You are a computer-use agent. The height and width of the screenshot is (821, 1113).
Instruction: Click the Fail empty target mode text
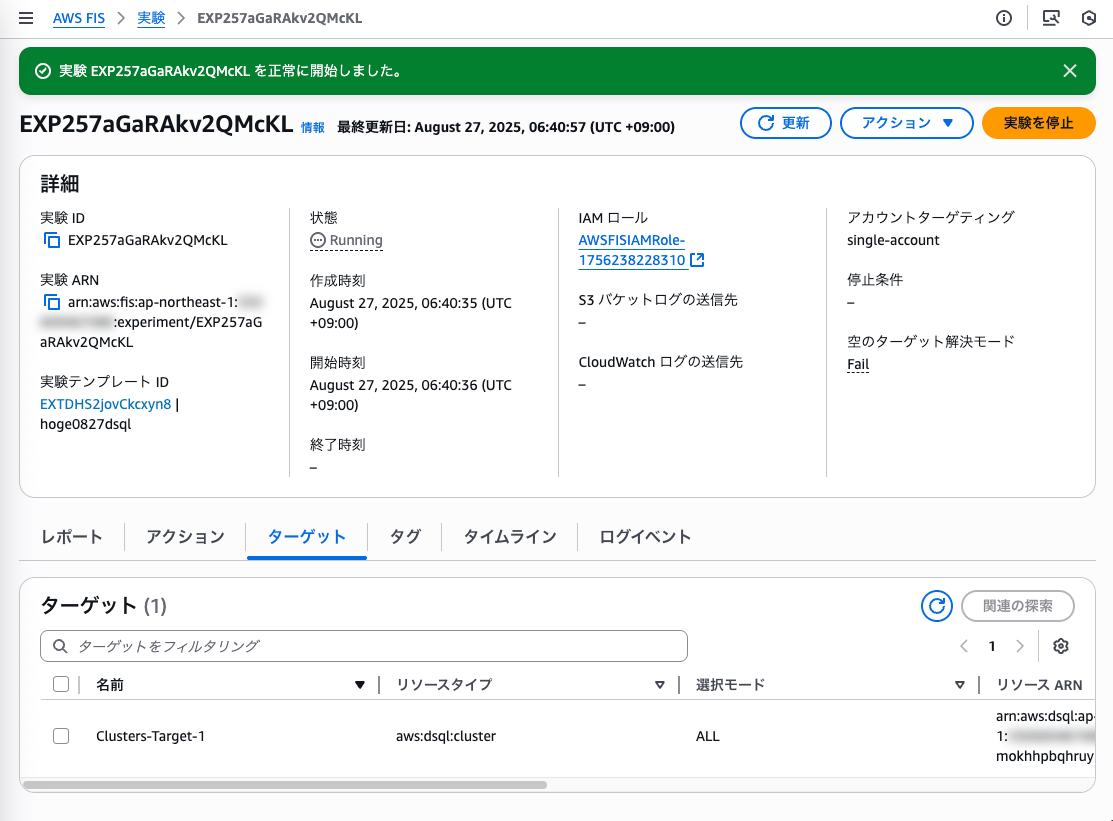coord(858,365)
